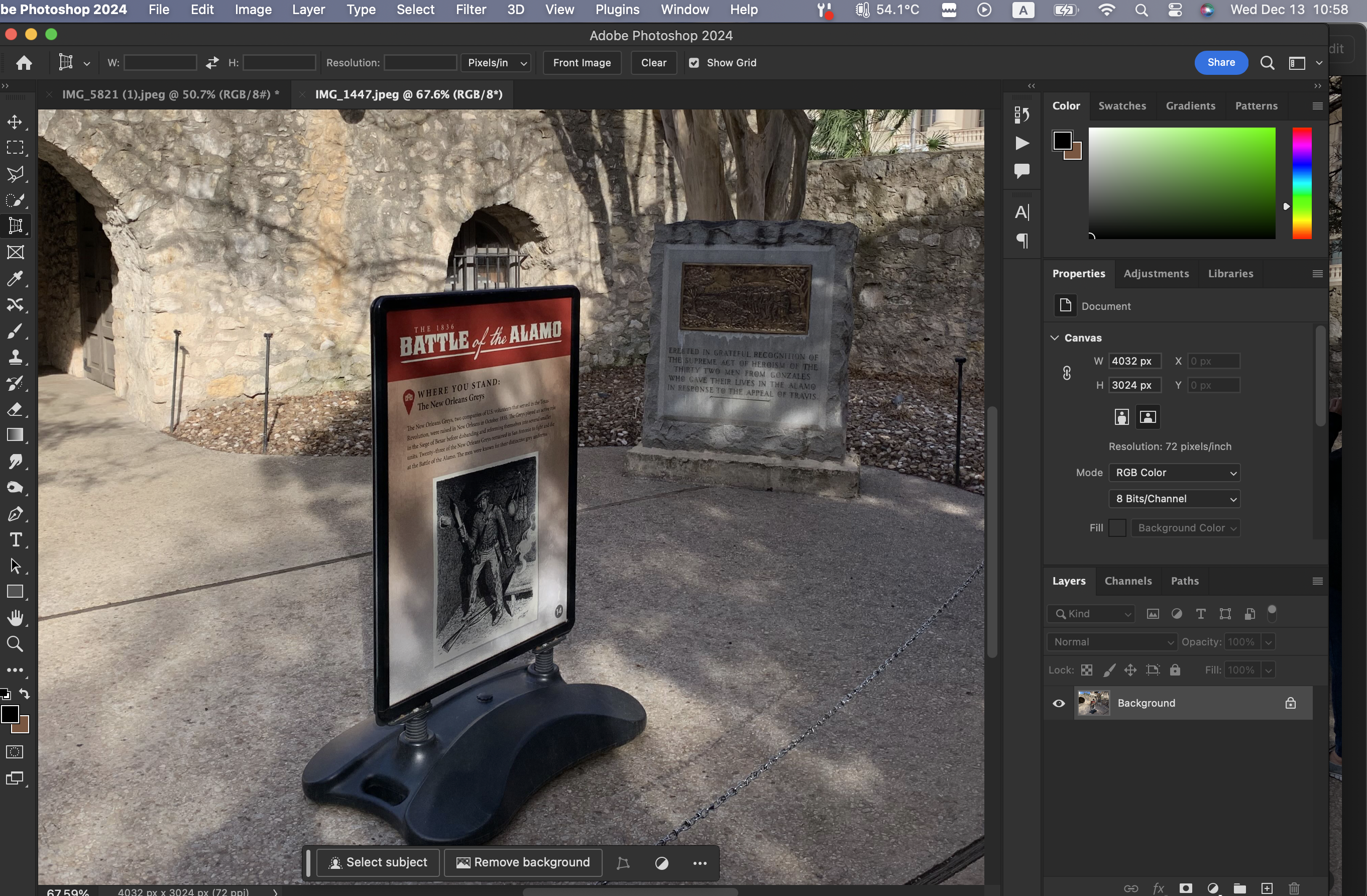1367x896 pixels.
Task: Select the Pen tool
Action: 15,514
